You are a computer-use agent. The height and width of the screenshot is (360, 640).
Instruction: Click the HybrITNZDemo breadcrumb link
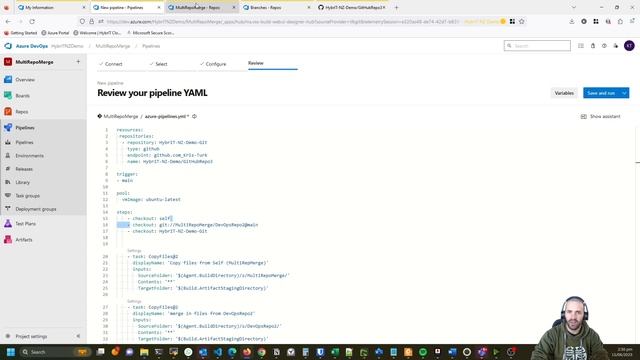click(67, 46)
